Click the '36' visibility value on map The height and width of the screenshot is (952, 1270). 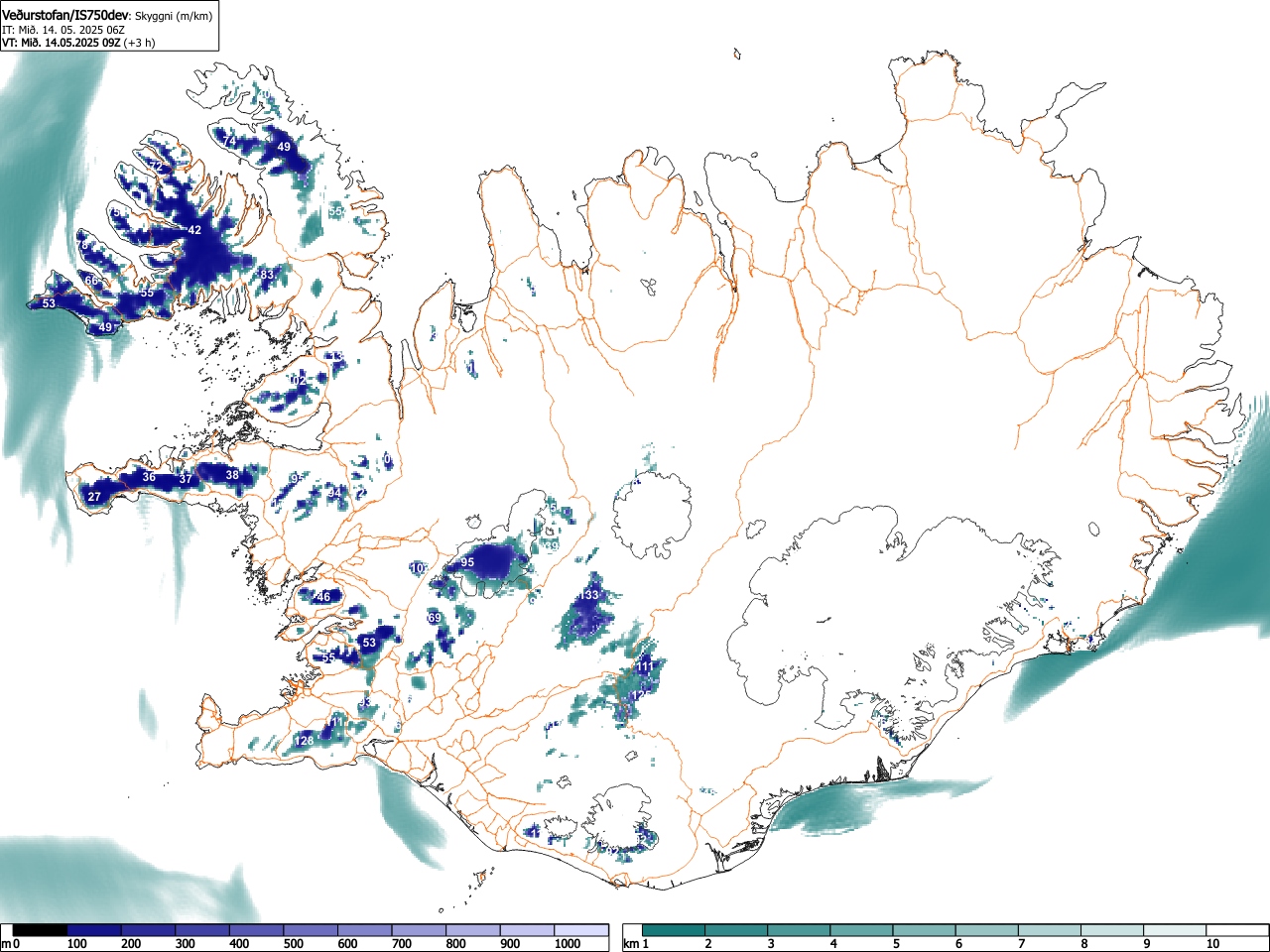[x=149, y=477]
